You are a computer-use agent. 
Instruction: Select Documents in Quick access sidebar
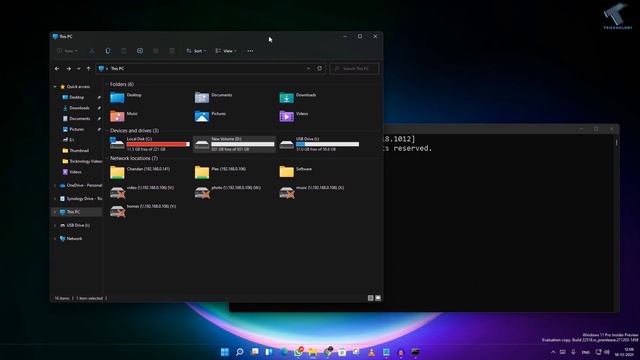coord(79,118)
